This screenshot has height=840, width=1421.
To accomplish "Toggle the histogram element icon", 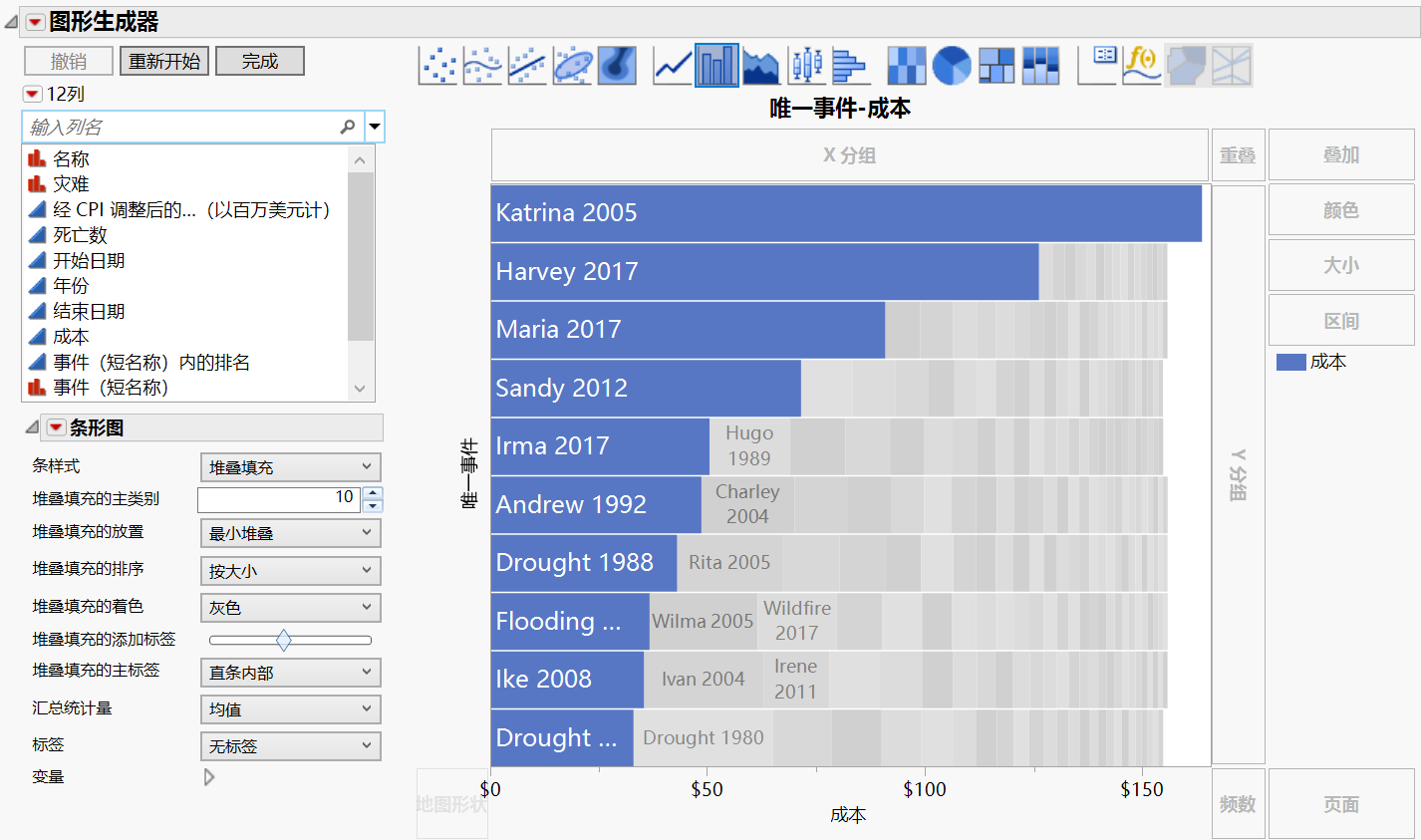I will 849,65.
